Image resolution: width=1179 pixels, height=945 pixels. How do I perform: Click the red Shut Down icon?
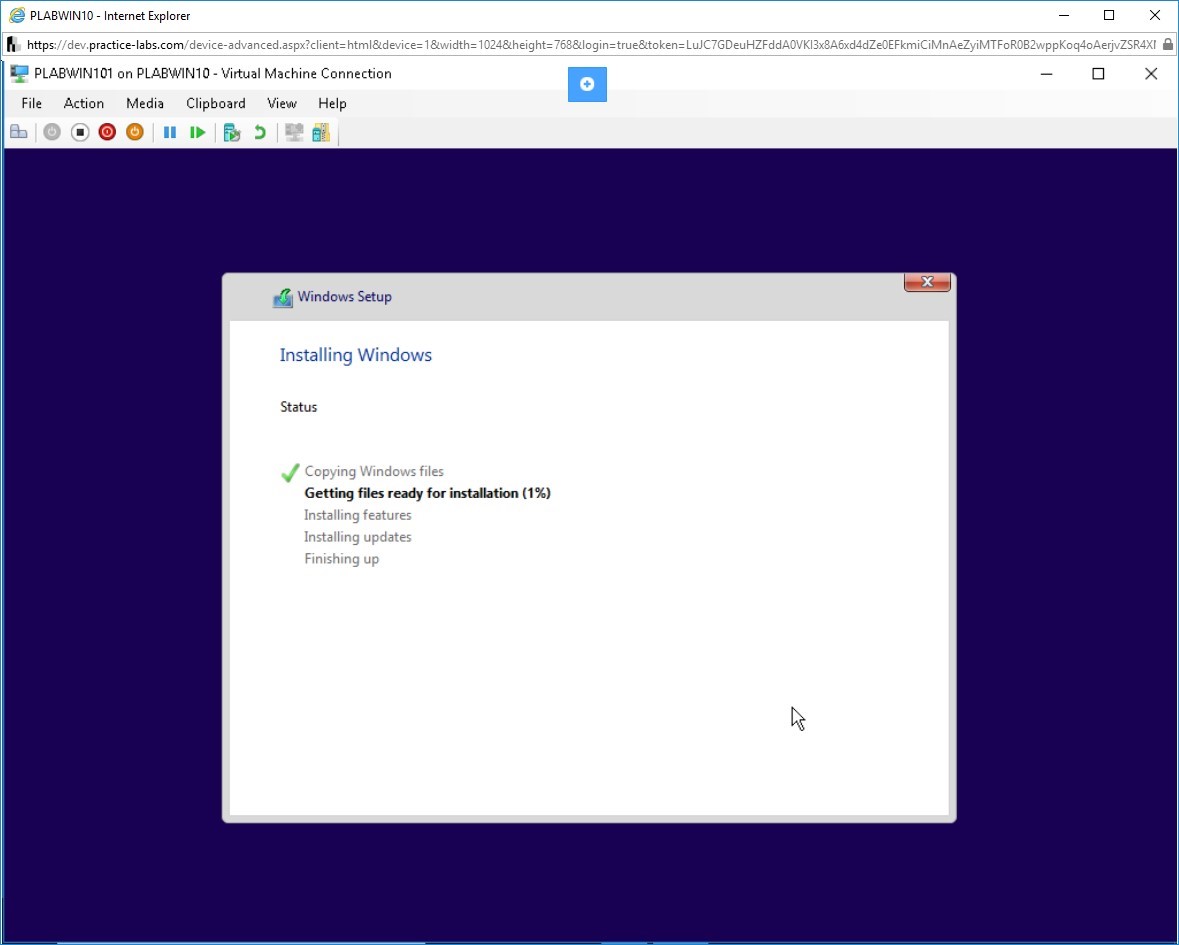(x=108, y=132)
